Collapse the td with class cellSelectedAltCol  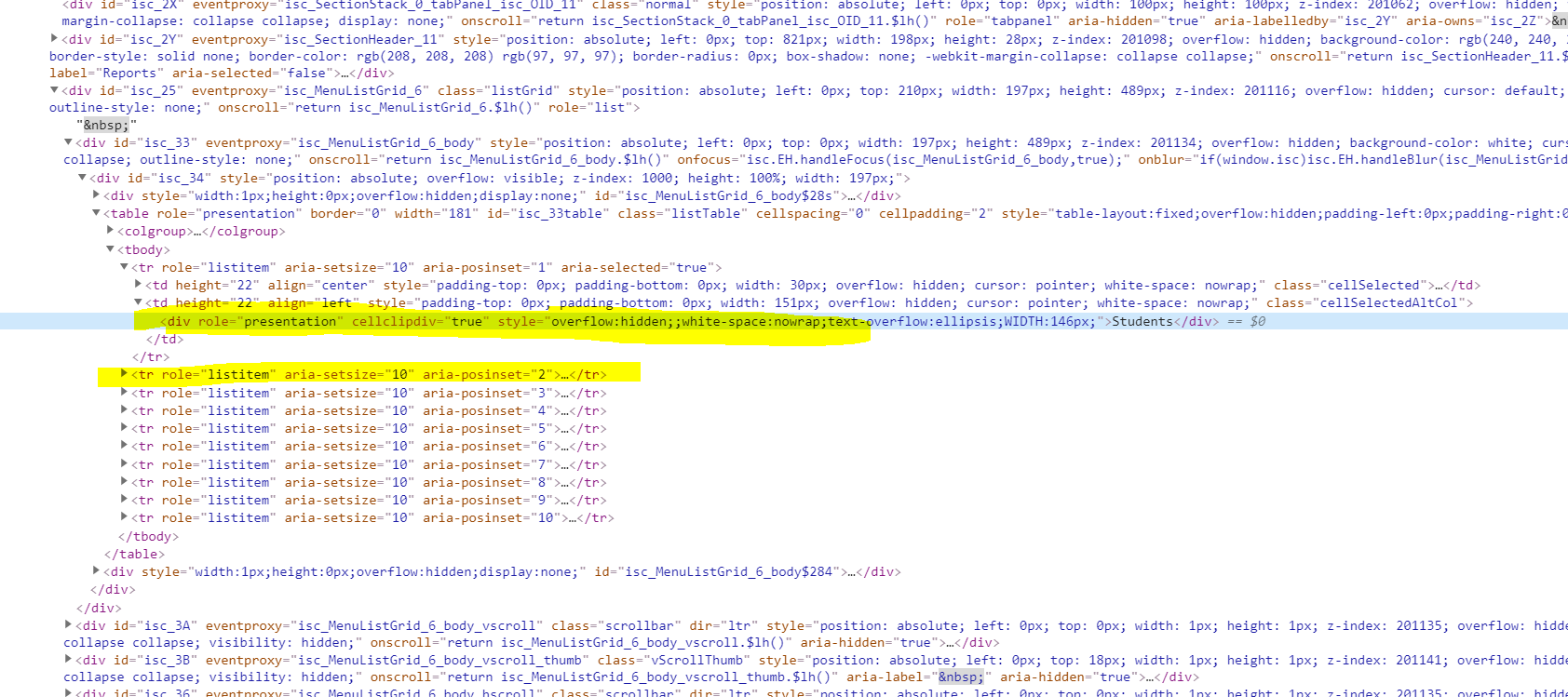tap(138, 302)
